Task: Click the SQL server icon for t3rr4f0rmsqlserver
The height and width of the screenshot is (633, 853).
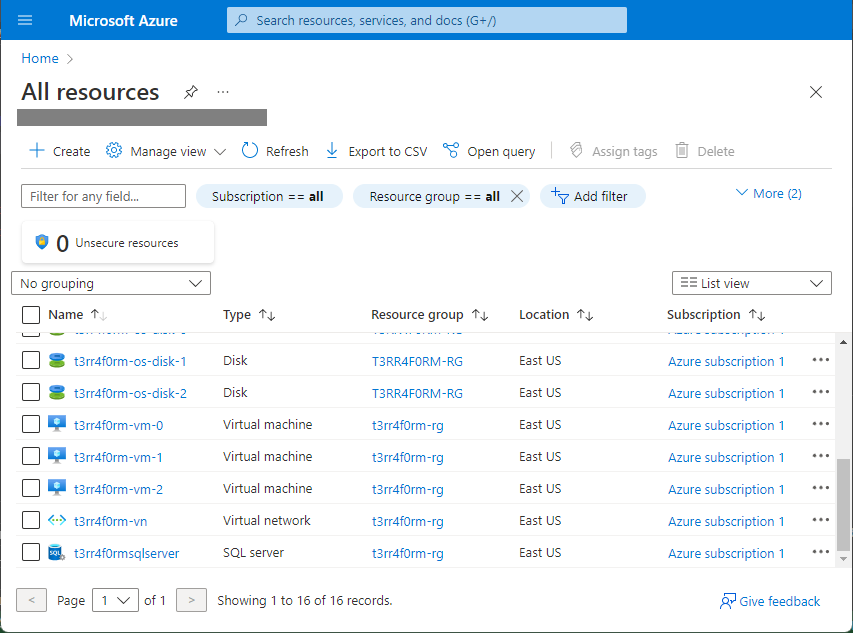Action: (57, 553)
